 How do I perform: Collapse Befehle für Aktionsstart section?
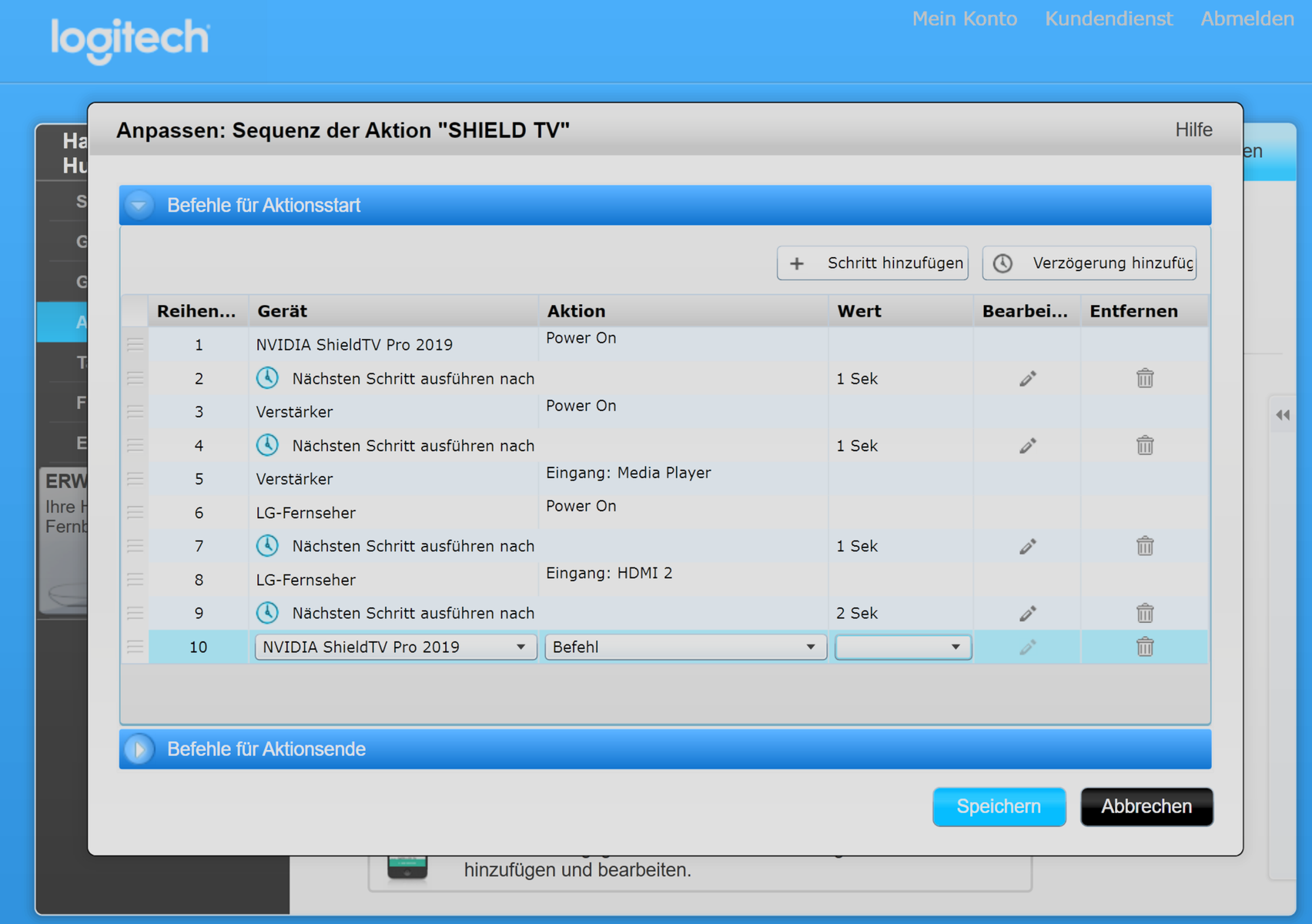click(x=139, y=206)
